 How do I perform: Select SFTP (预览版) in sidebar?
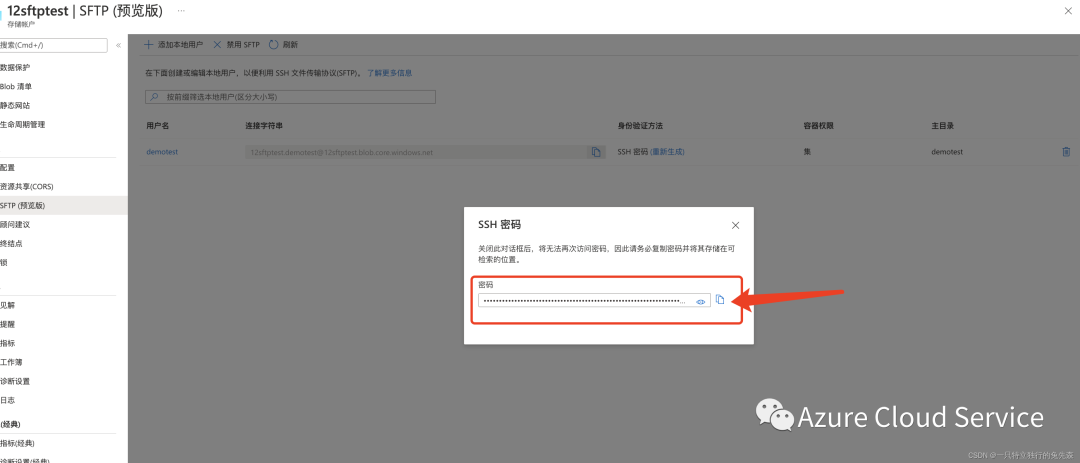pos(63,205)
